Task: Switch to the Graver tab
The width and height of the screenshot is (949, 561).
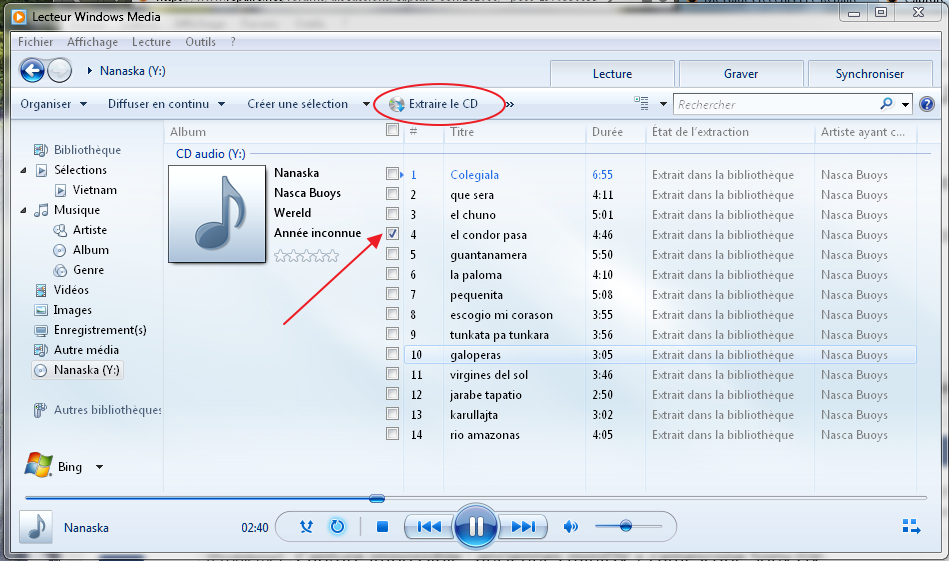Action: click(x=741, y=74)
